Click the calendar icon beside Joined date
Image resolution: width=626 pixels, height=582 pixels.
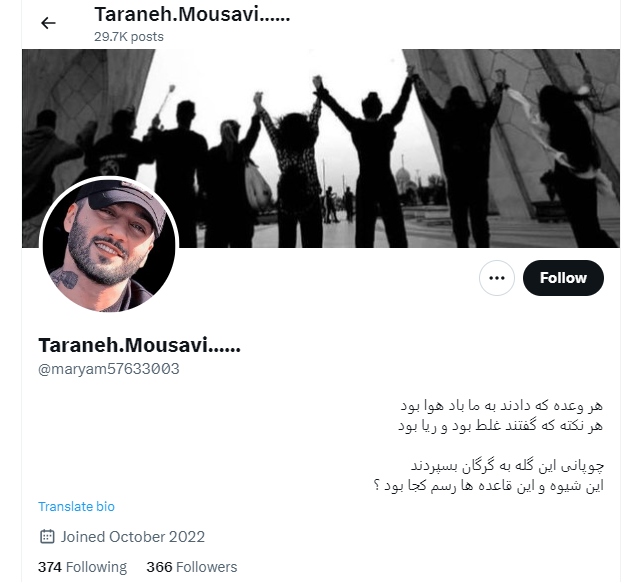[x=47, y=536]
